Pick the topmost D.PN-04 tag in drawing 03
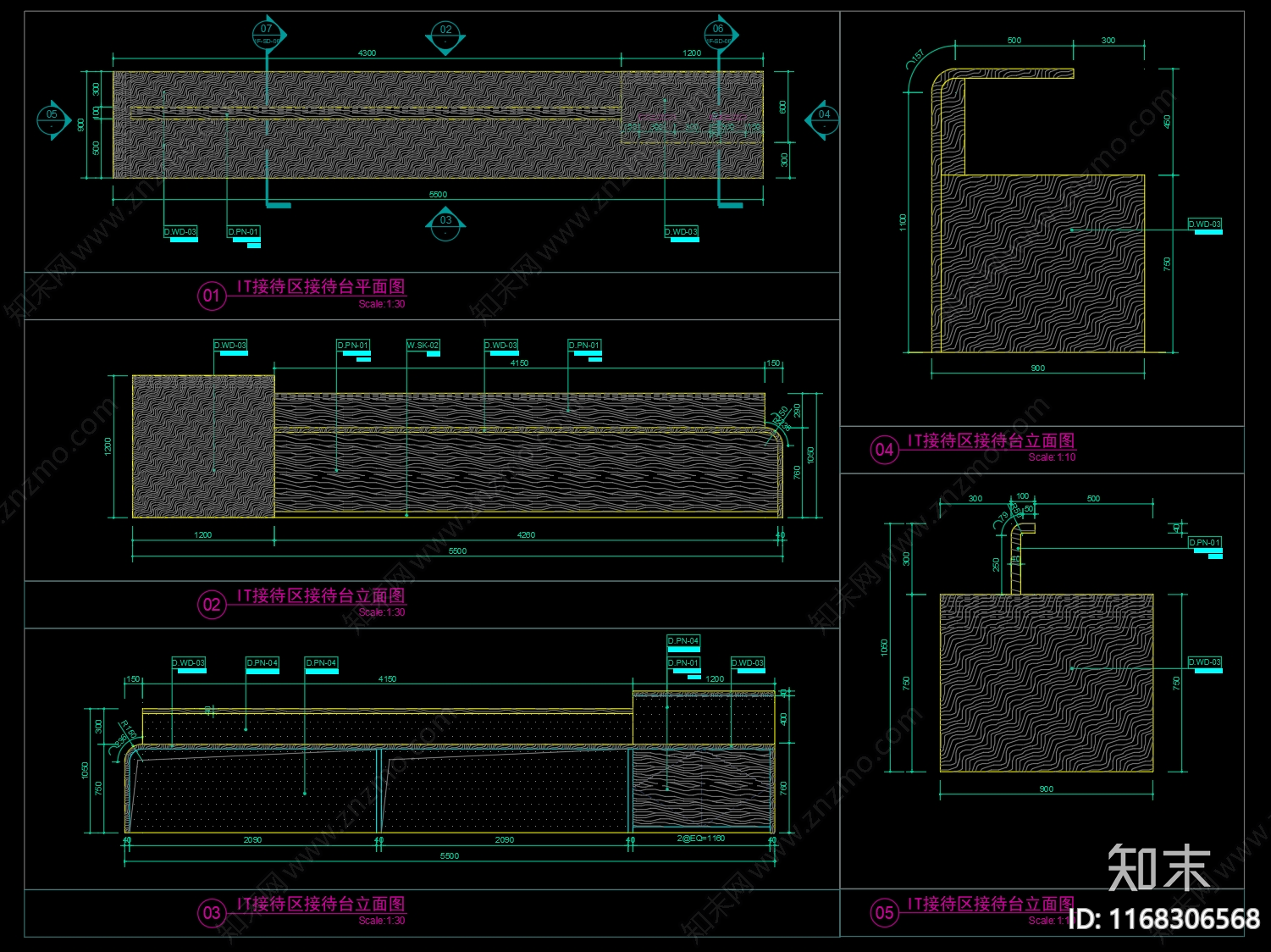This screenshot has width=1271, height=952. (x=683, y=641)
